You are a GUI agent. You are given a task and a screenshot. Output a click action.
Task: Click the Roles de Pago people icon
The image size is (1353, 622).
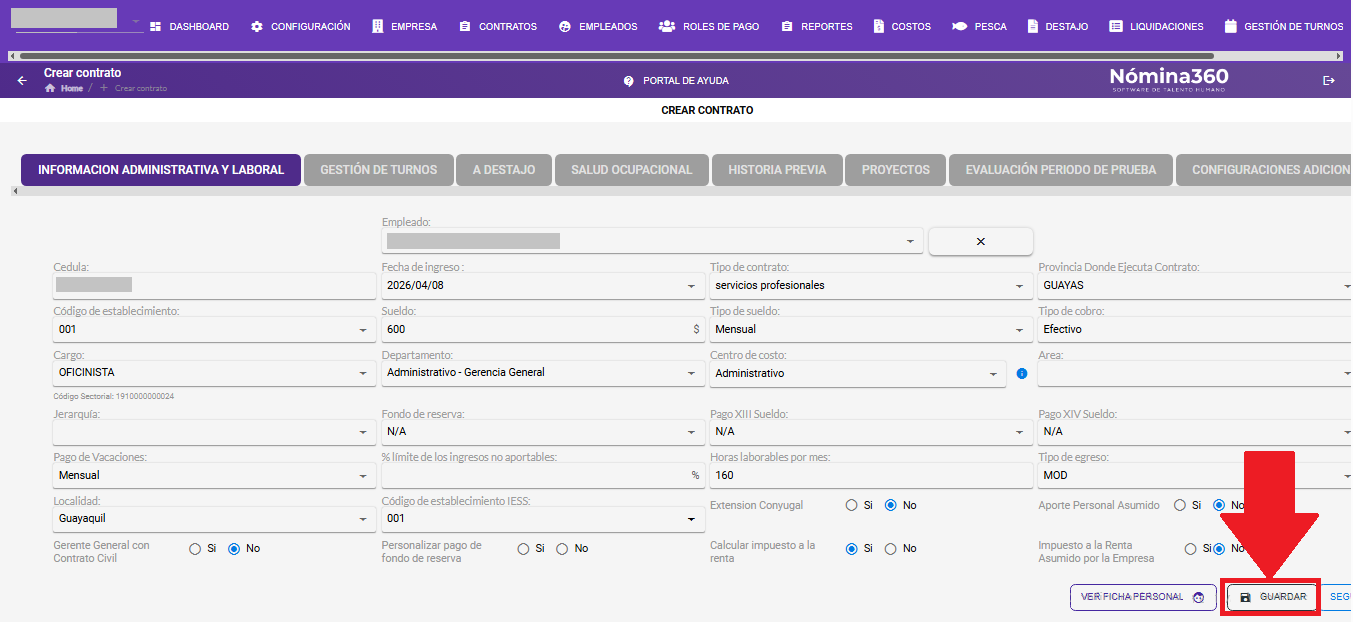point(667,27)
